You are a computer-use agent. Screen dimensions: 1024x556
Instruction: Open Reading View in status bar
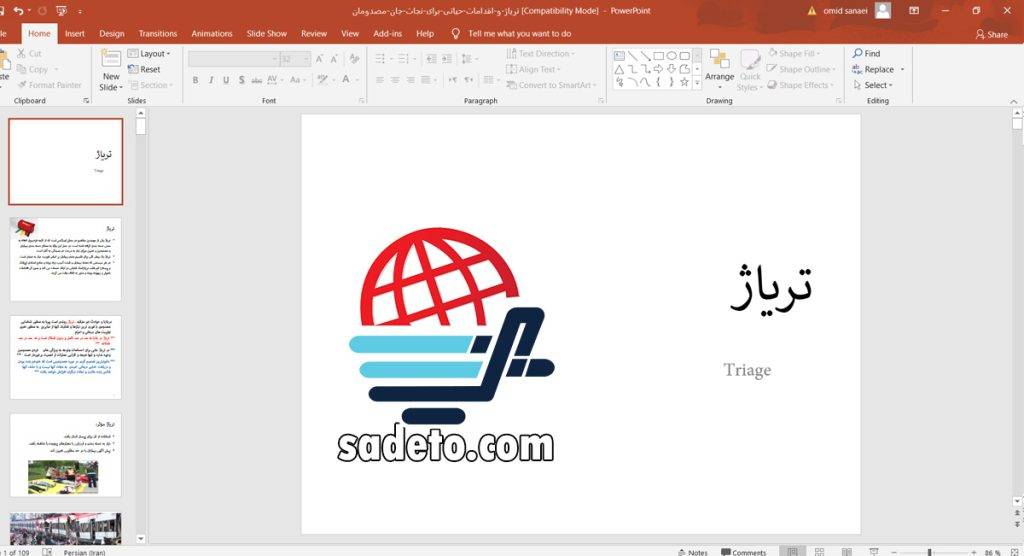pos(846,552)
